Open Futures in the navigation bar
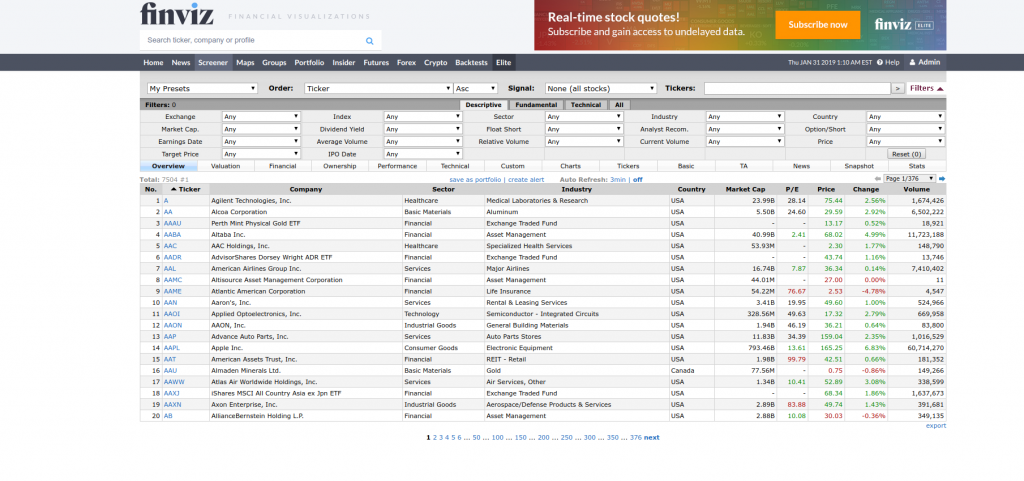Screen dimensions: 1024x481 376,63
